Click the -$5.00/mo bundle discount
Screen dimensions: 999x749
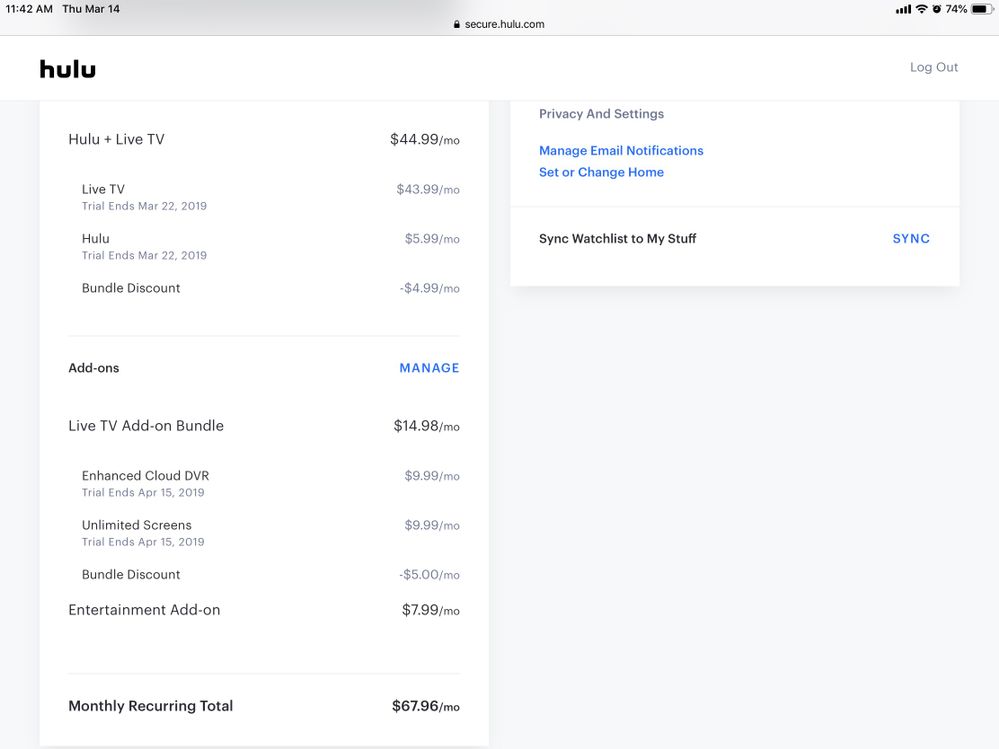[x=429, y=574]
